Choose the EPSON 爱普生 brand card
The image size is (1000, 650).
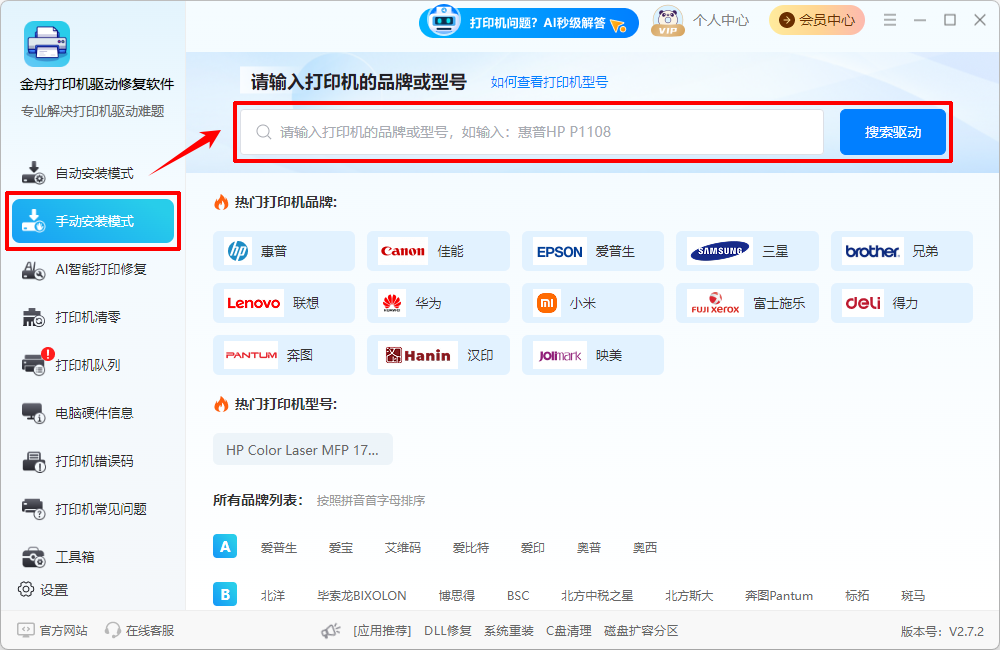(592, 251)
